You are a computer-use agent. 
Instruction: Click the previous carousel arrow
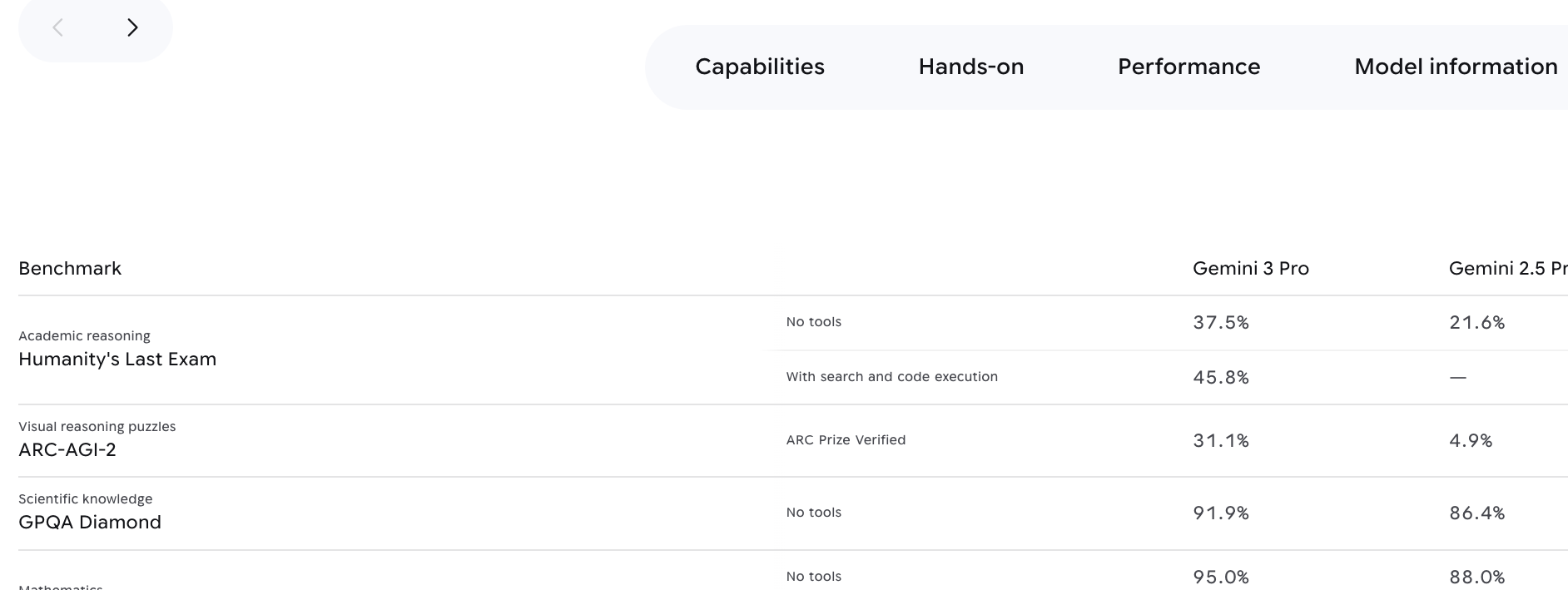point(58,27)
